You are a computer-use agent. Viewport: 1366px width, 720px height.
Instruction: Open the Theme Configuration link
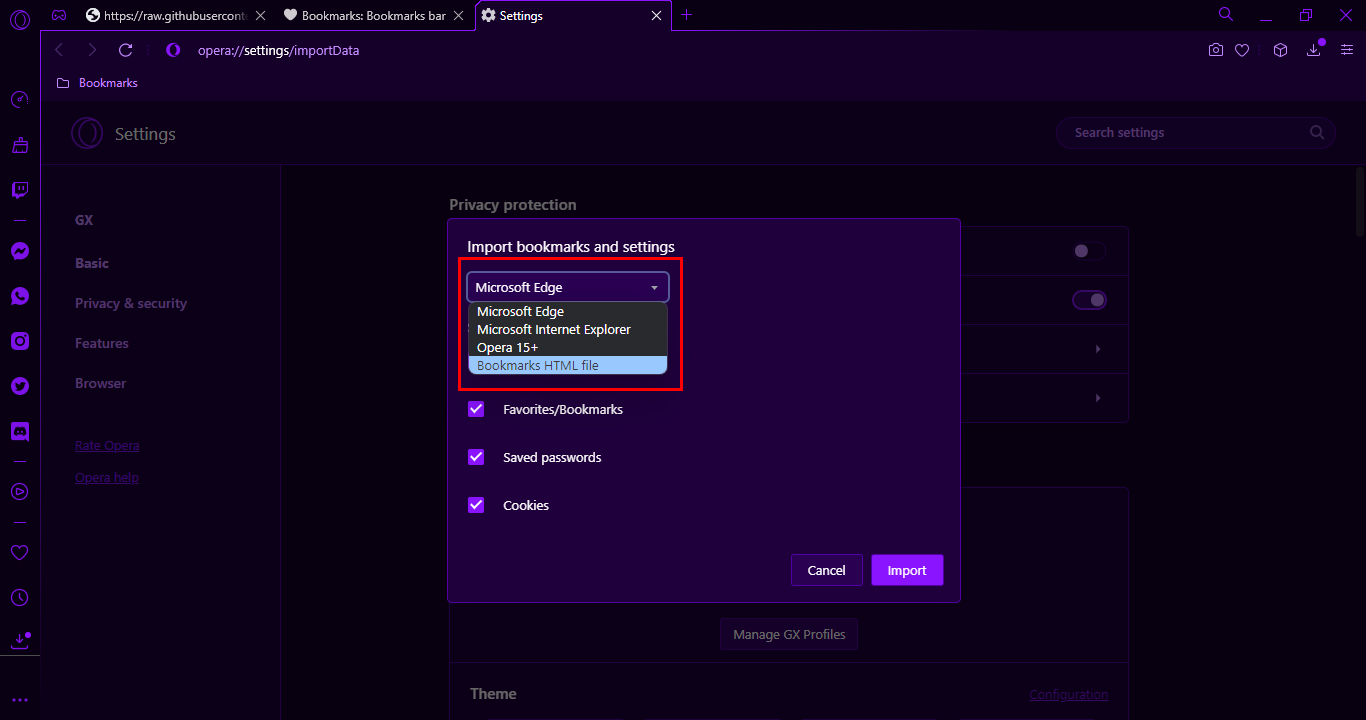click(x=1069, y=695)
